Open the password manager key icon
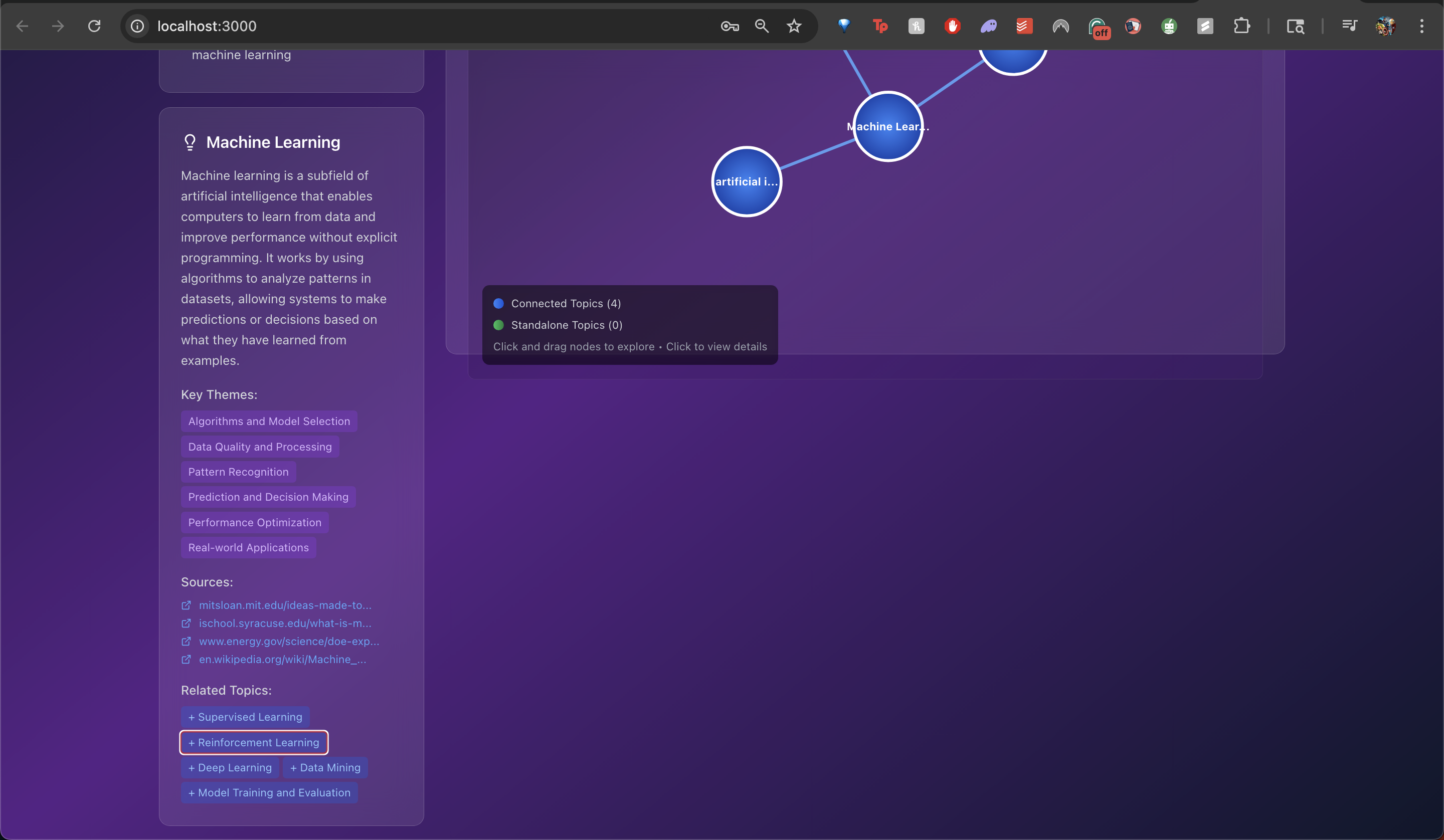The height and width of the screenshot is (840, 1444). coord(730,26)
